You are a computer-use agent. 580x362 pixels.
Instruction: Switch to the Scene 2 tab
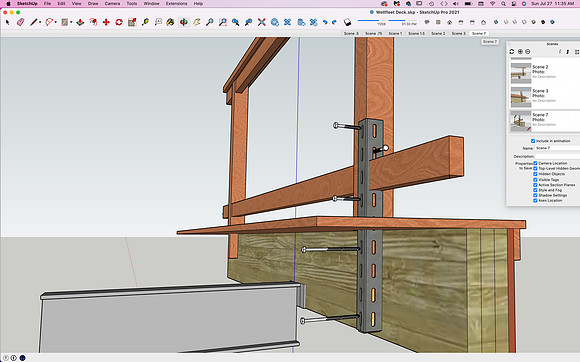click(x=438, y=33)
